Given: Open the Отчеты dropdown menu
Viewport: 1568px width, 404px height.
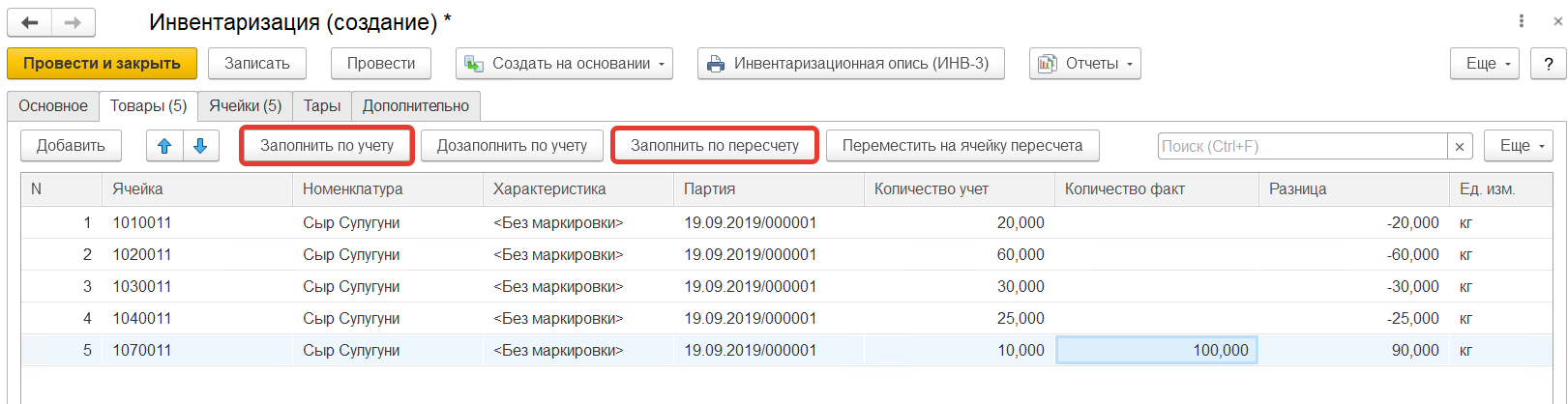Looking at the screenshot, I should click(x=1084, y=64).
